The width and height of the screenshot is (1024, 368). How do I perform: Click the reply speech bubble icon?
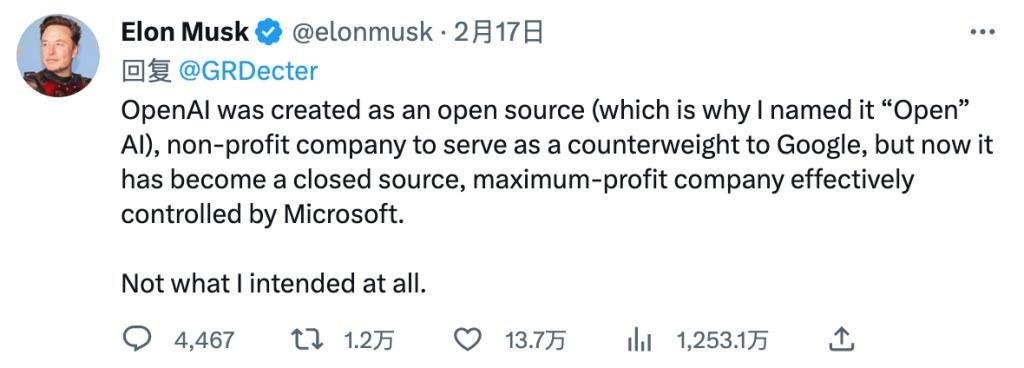click(137, 339)
